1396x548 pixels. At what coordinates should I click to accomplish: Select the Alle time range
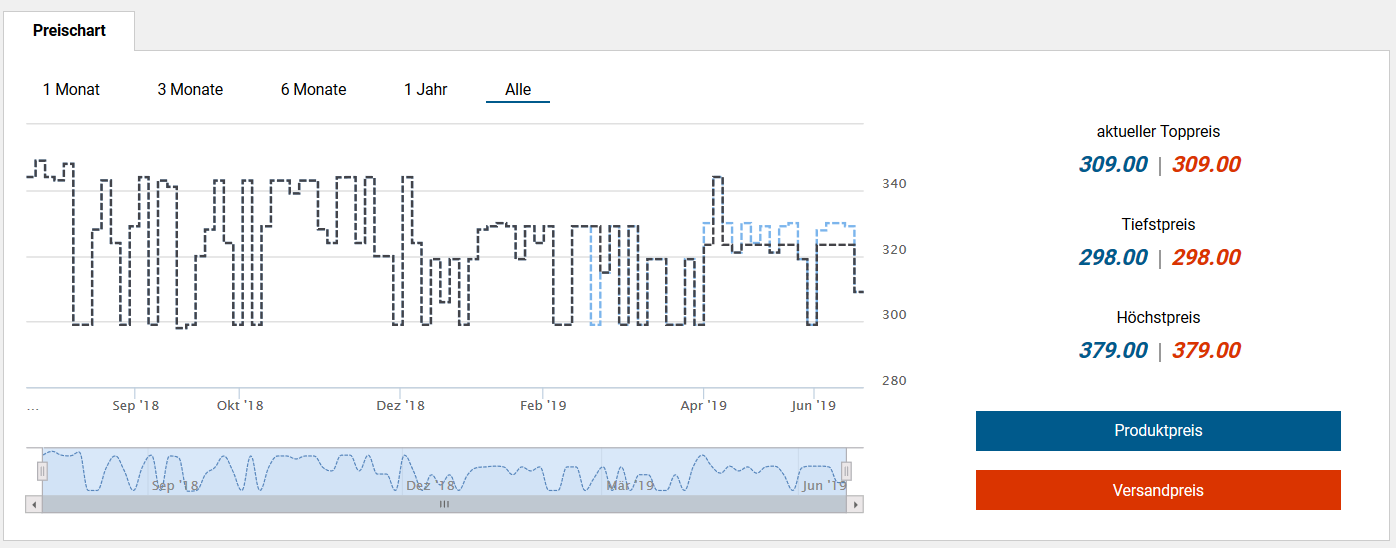[x=518, y=89]
